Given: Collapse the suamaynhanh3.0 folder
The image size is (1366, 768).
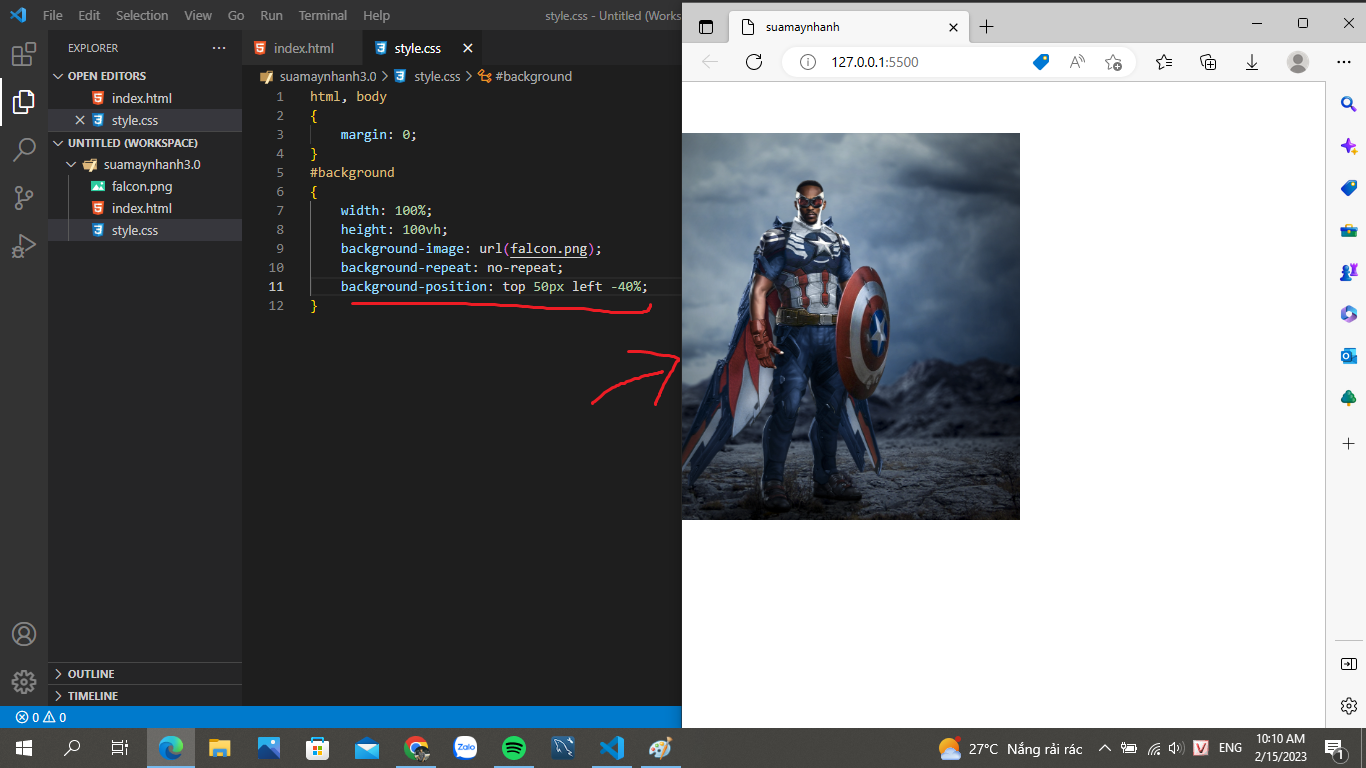Looking at the screenshot, I should [x=145, y=164].
